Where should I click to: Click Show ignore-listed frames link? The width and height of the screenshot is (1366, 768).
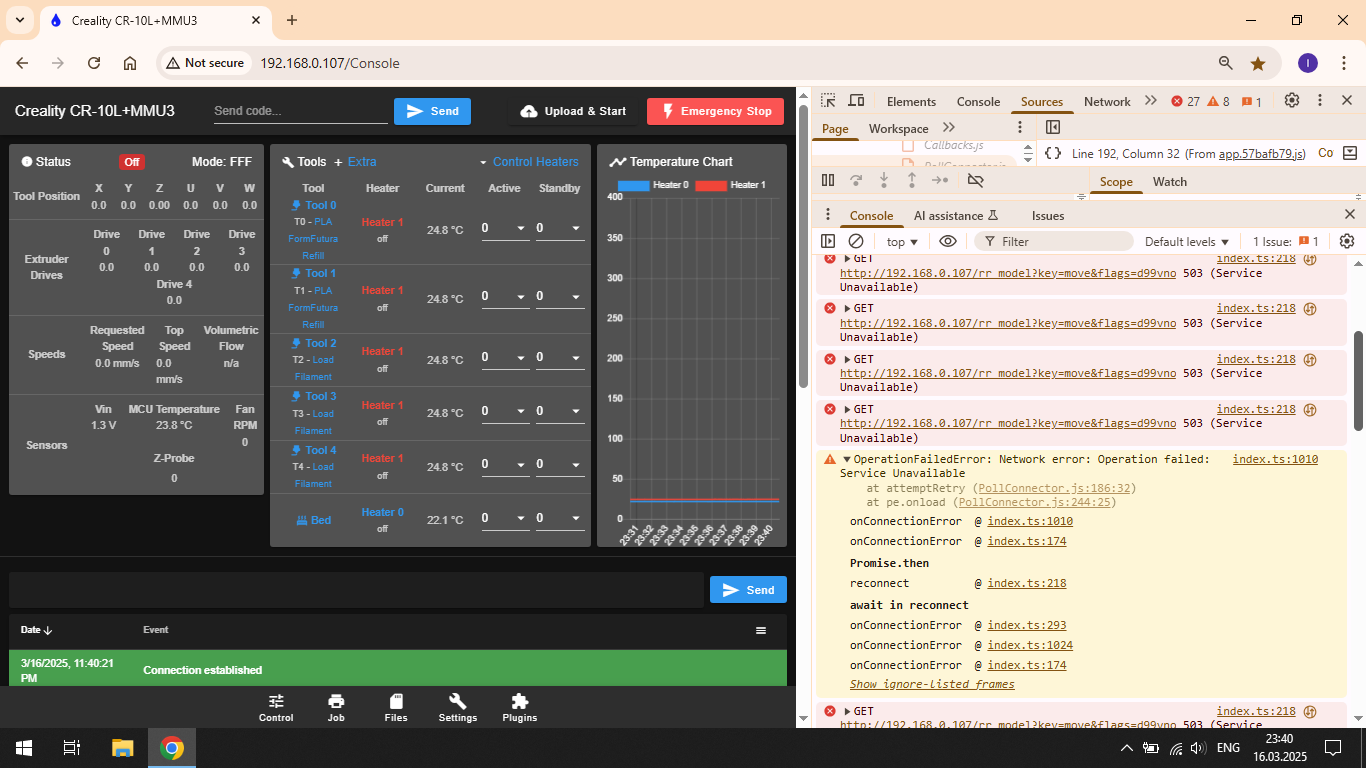click(x=932, y=685)
